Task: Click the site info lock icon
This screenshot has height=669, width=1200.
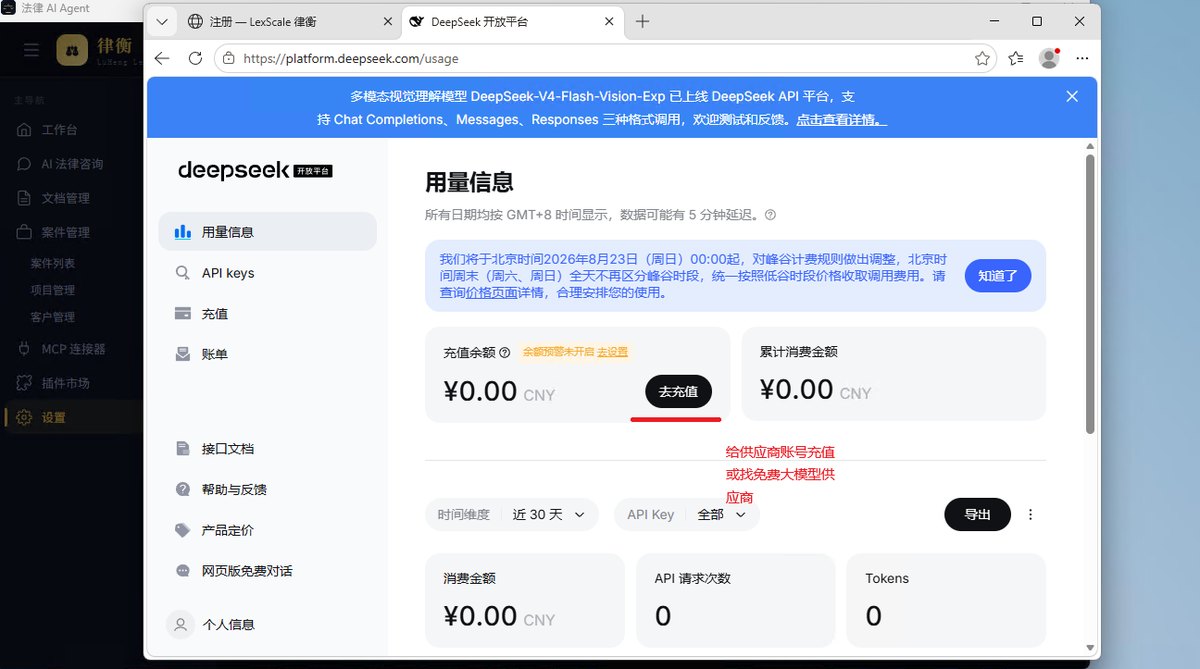Action: [229, 59]
